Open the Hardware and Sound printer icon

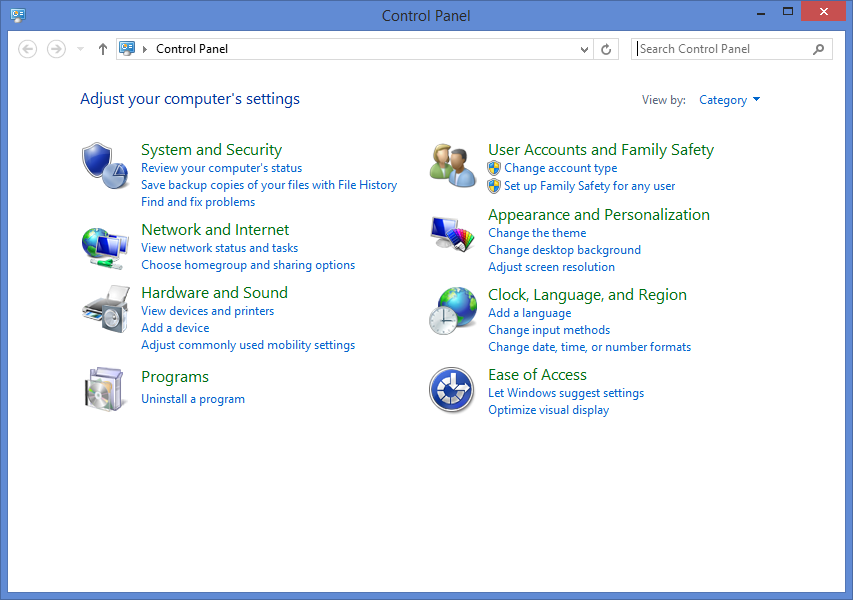click(106, 309)
